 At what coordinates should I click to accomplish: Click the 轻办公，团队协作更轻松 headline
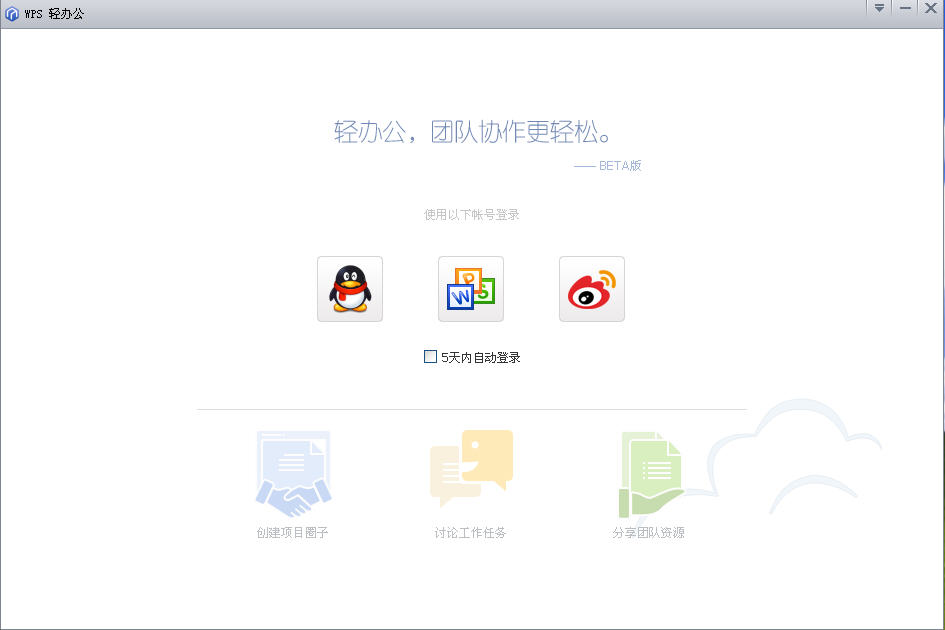click(472, 132)
